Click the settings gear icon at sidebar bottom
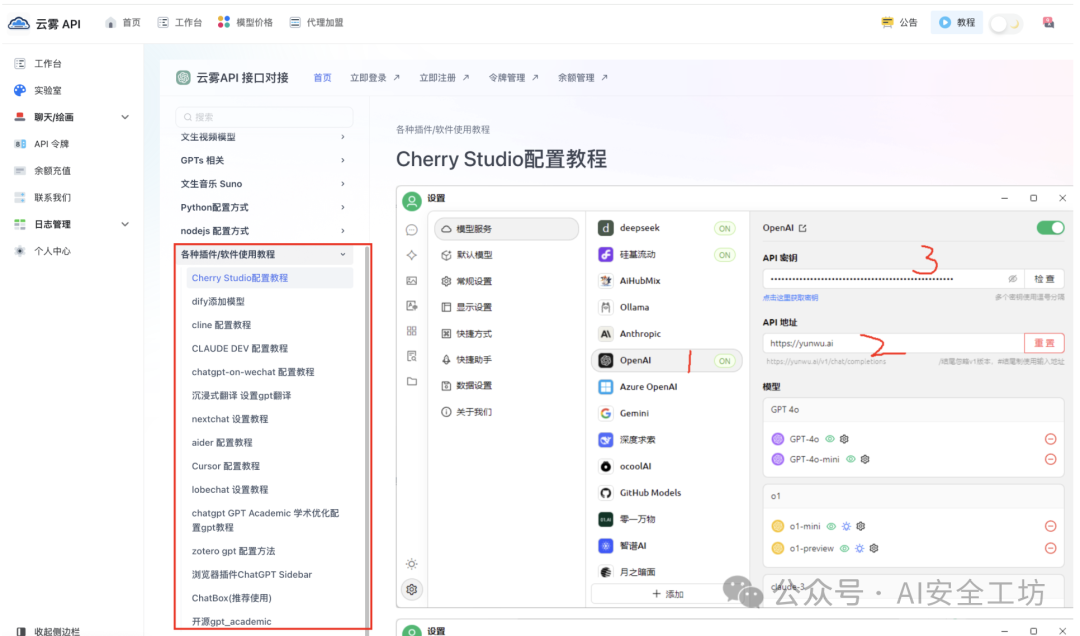Image resolution: width=1080 pixels, height=636 pixels. tap(412, 590)
